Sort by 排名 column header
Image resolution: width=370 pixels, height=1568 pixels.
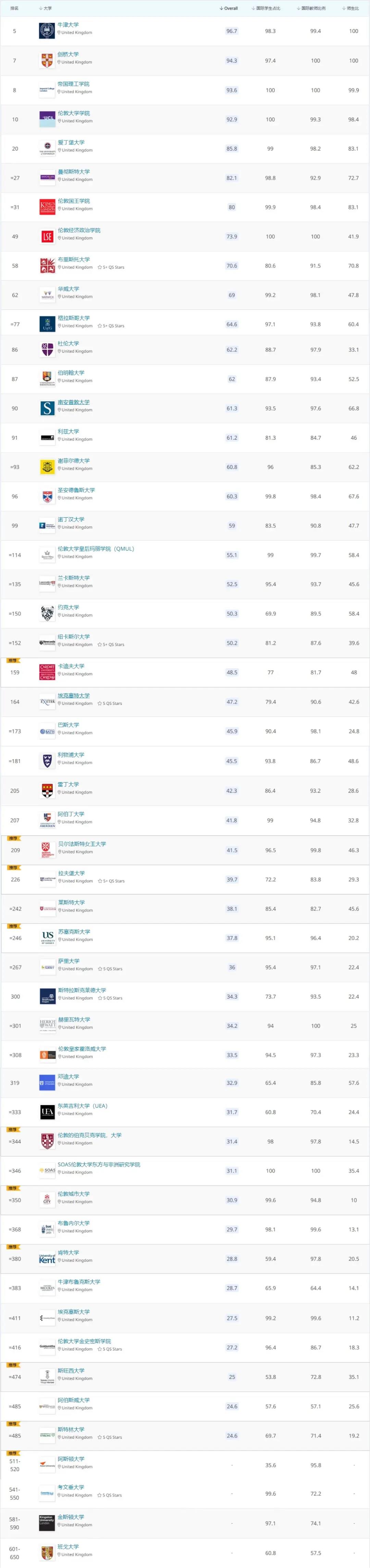[x=14, y=9]
